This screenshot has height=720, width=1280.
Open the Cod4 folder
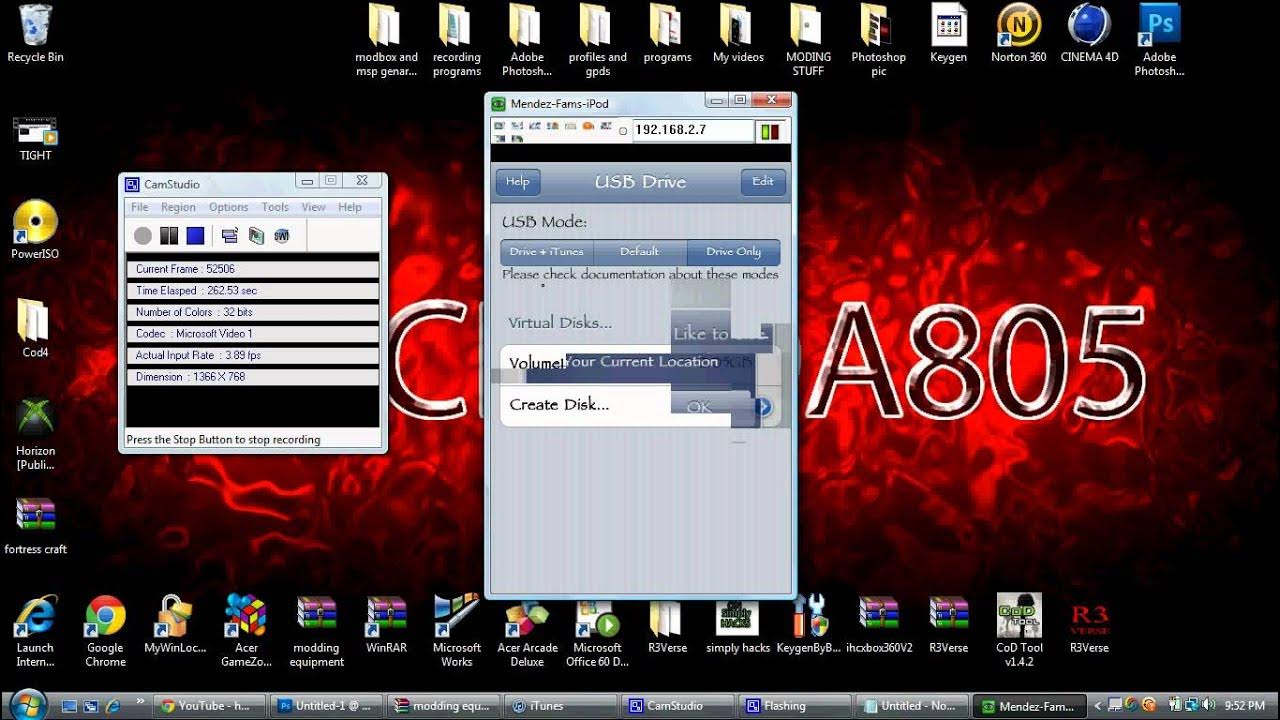pos(35,328)
